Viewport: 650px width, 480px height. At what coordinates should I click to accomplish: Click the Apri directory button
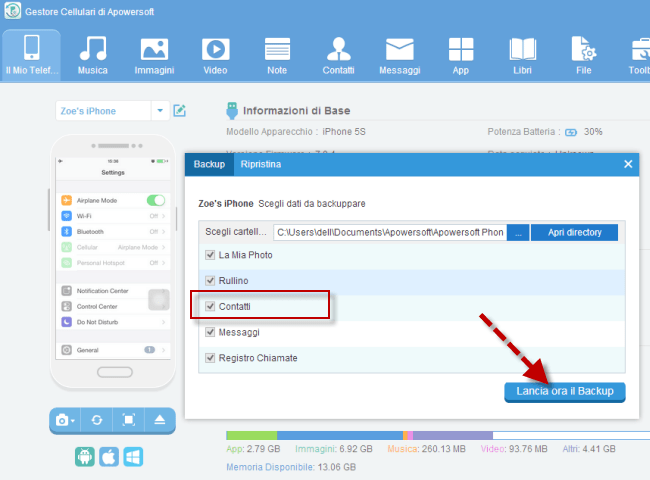pos(574,232)
